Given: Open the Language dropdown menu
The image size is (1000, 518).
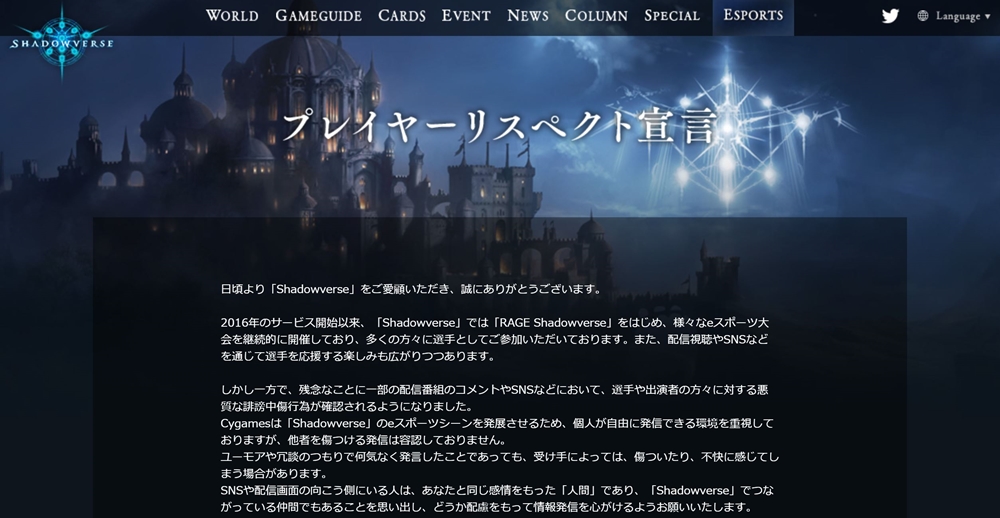Looking at the screenshot, I should (x=957, y=16).
